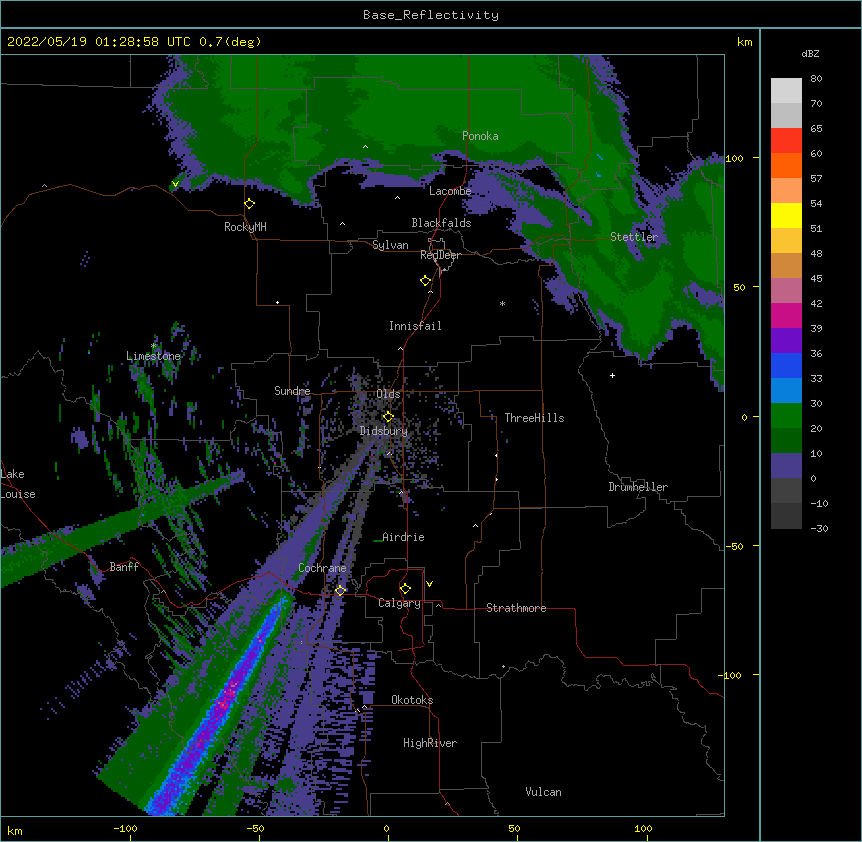Click the 50 tick label on right axis

tap(739, 287)
